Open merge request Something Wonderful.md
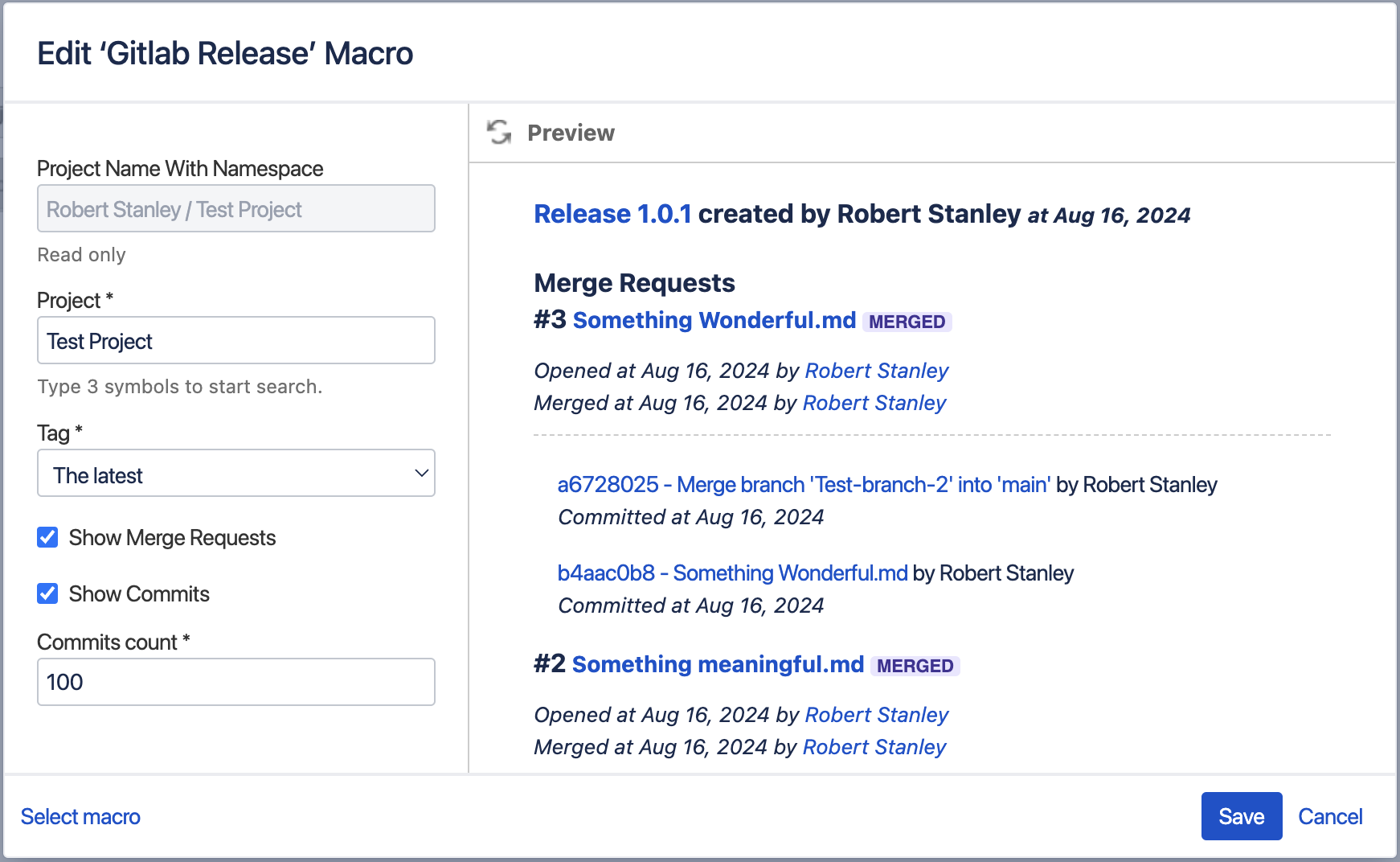 [714, 320]
